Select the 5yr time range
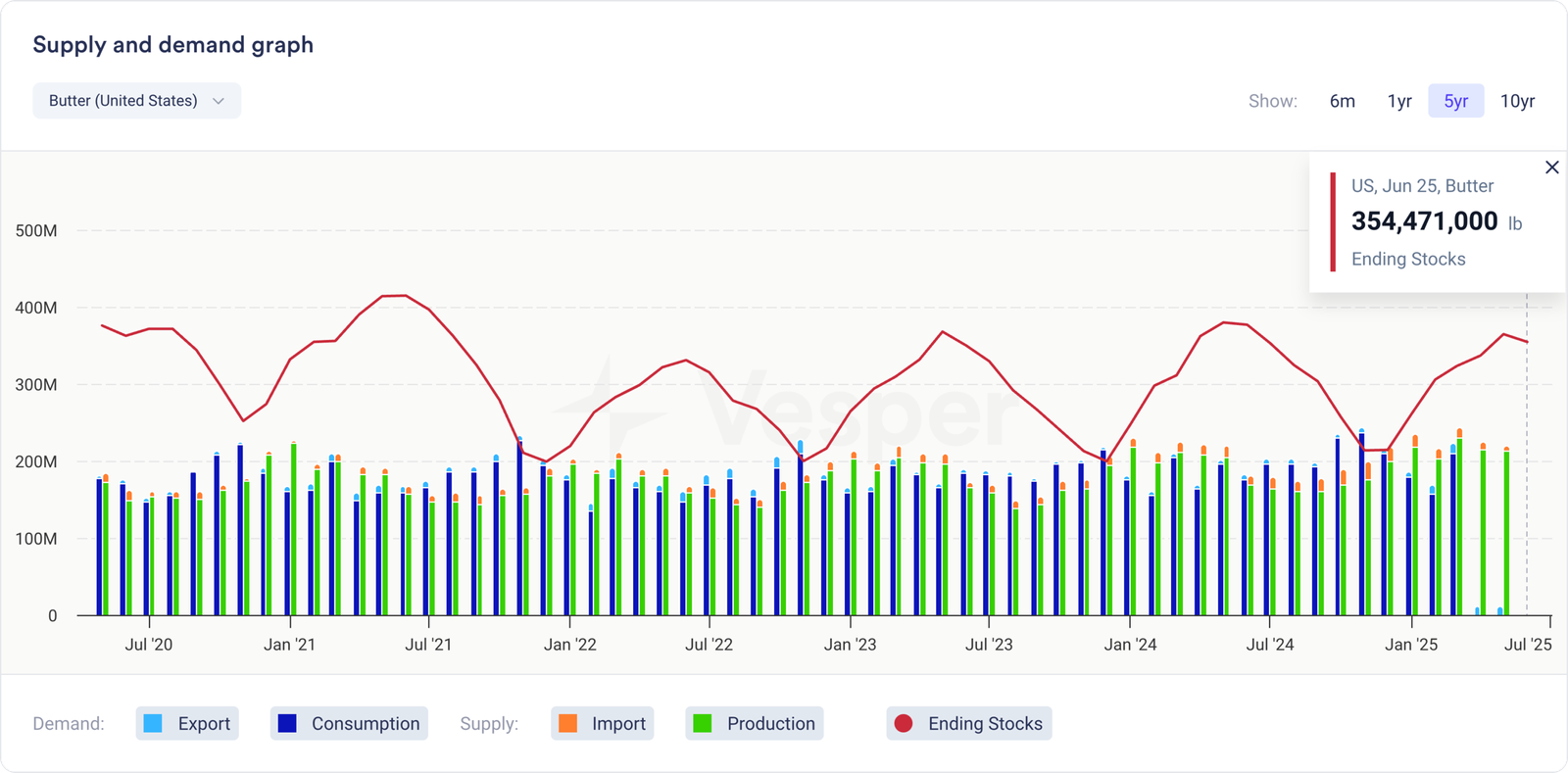 point(1455,101)
